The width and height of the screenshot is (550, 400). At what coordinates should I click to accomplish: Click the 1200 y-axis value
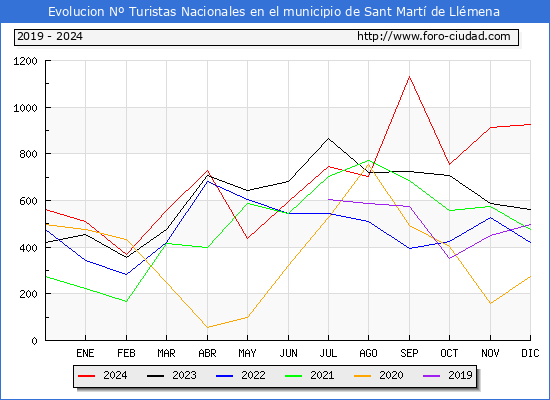pos(25,61)
